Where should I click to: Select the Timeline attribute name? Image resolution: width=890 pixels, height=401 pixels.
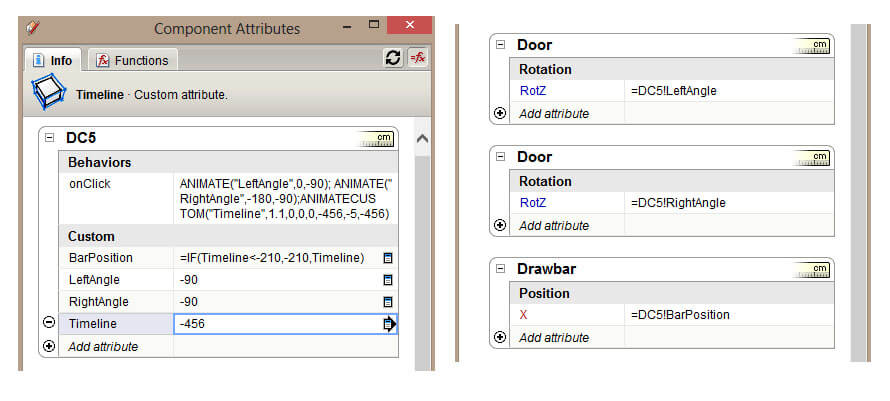point(93,324)
